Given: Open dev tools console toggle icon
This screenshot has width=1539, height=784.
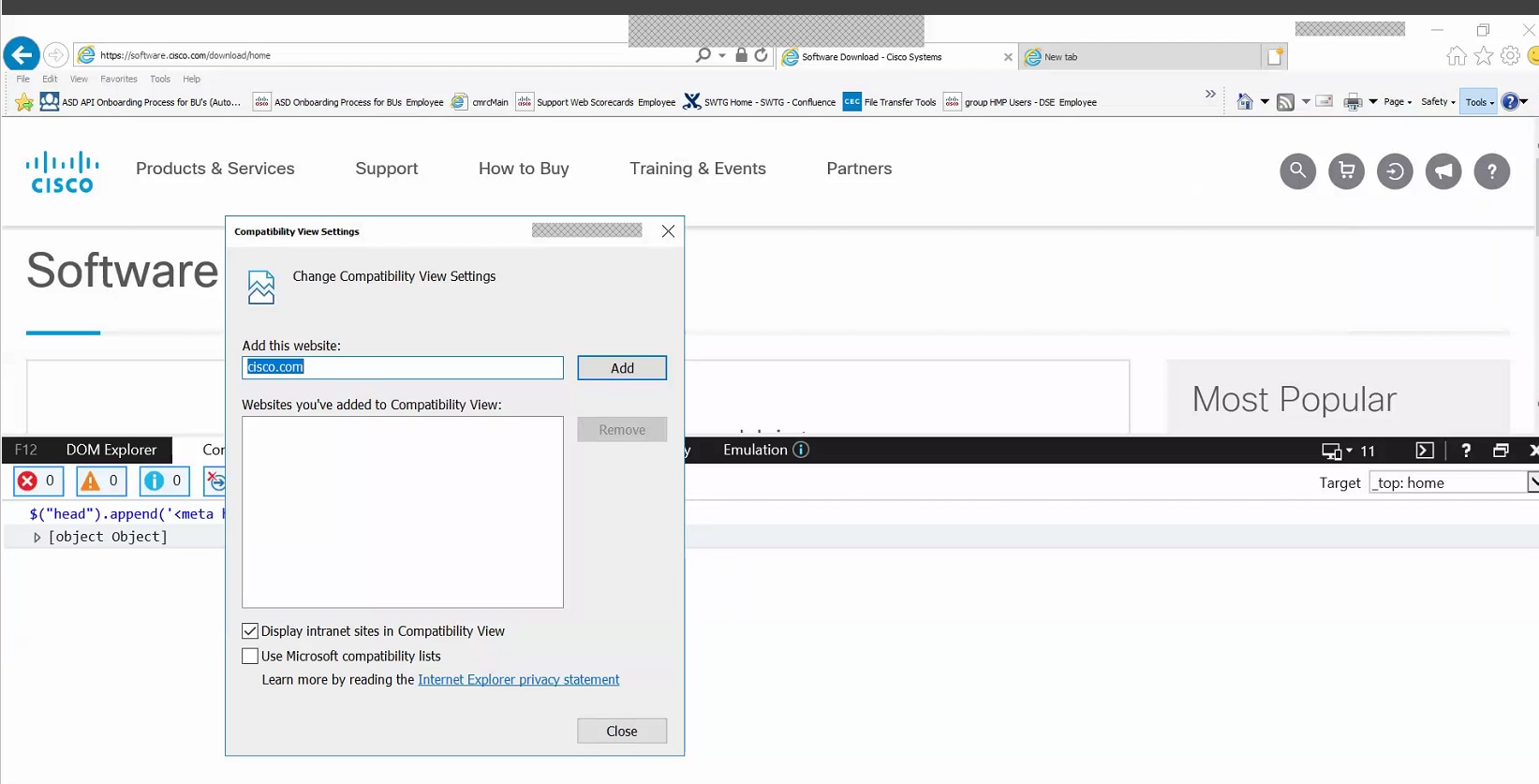Looking at the screenshot, I should coord(1425,451).
